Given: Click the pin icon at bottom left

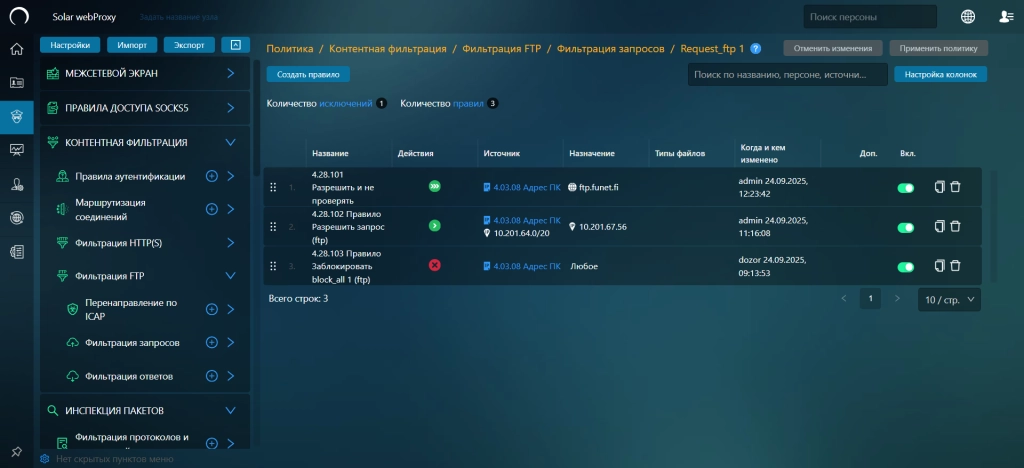Looking at the screenshot, I should pyautogui.click(x=16, y=452).
